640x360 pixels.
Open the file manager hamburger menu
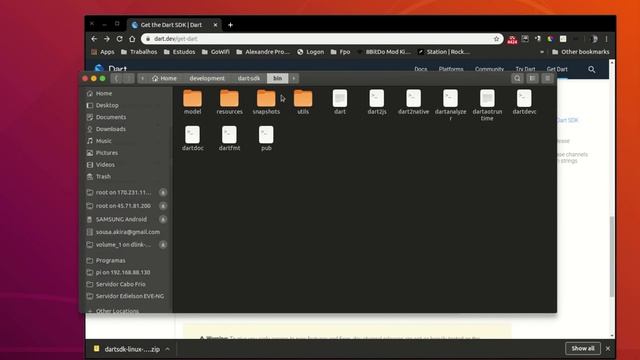pos(548,78)
